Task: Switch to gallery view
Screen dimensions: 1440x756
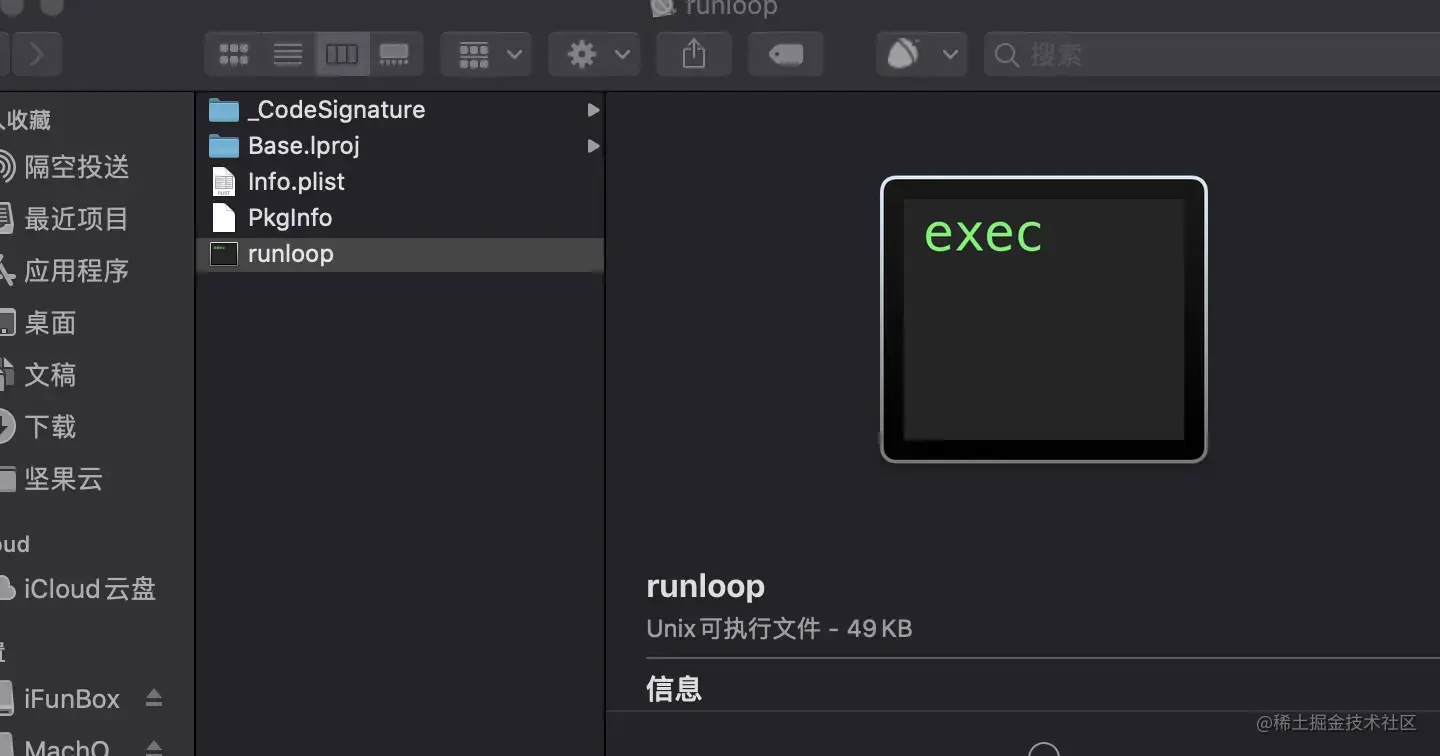Action: click(x=395, y=54)
